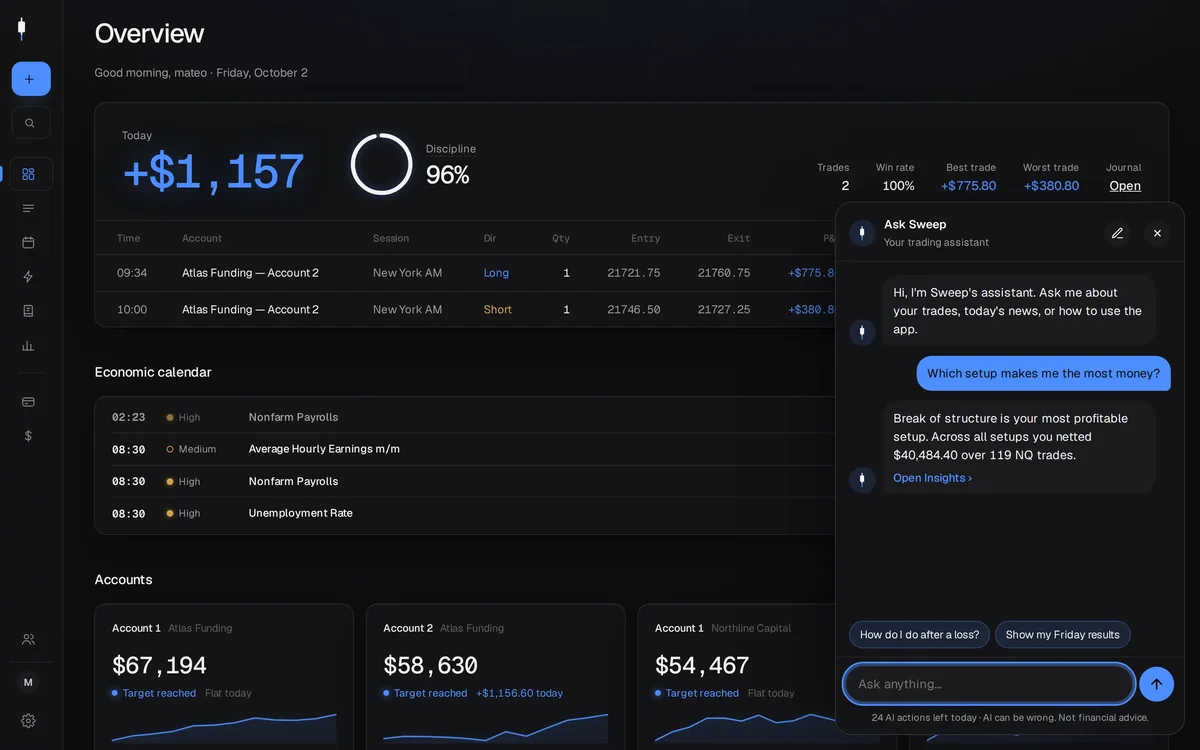Choose the 'How do I do after a loss?' suggestion
1200x750 pixels.
920,635
